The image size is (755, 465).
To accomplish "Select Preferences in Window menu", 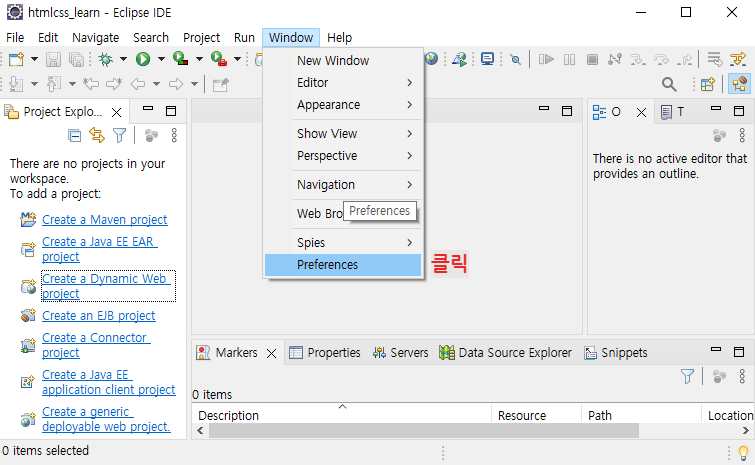I will (343, 265).
